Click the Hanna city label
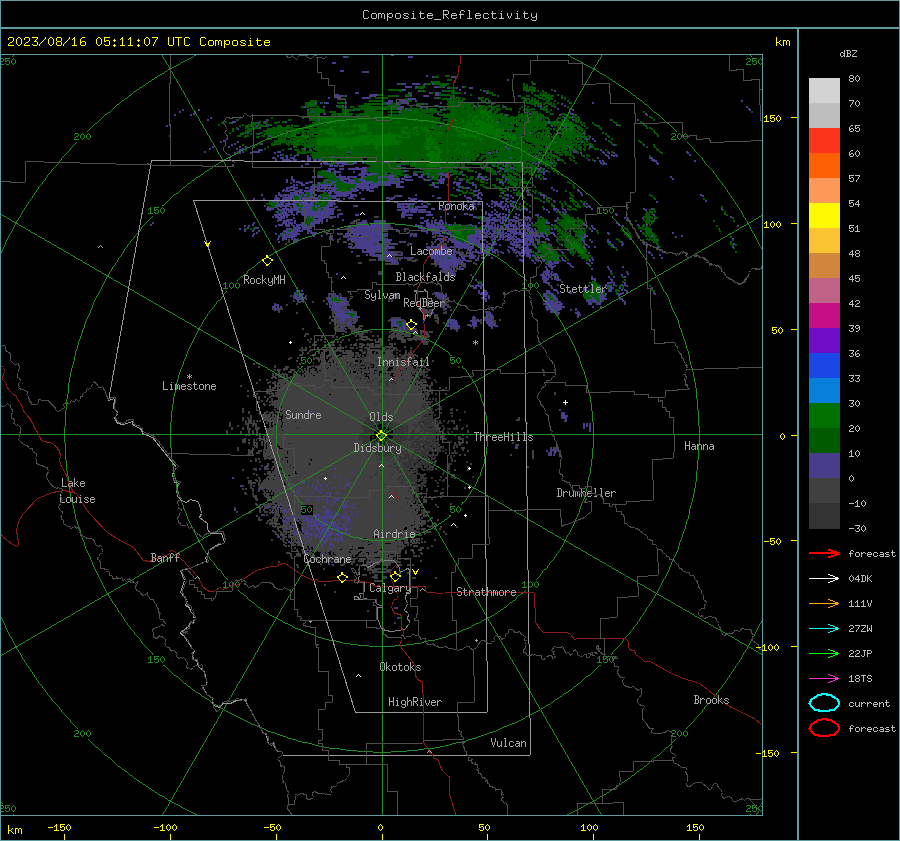This screenshot has height=841, width=900. [699, 446]
